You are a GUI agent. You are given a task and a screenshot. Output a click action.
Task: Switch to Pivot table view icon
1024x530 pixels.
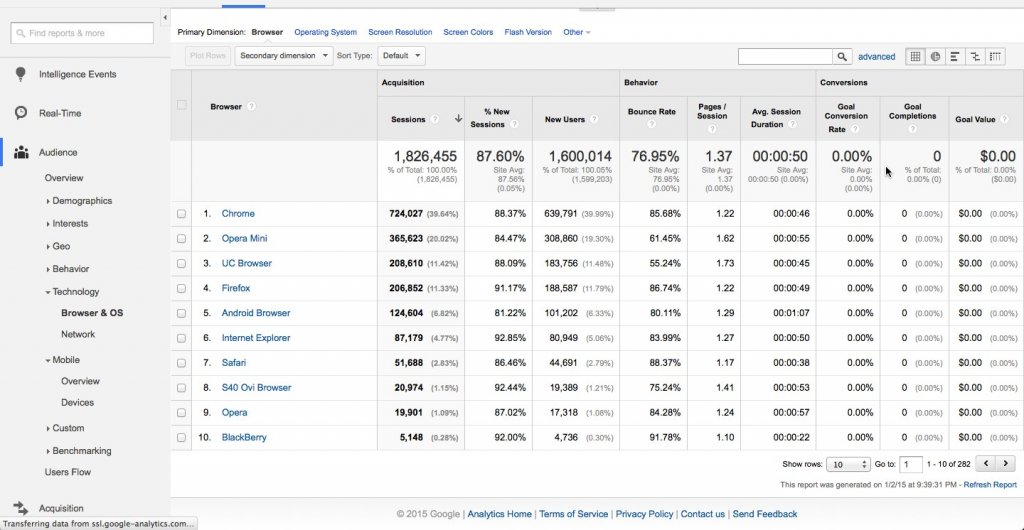tap(995, 57)
